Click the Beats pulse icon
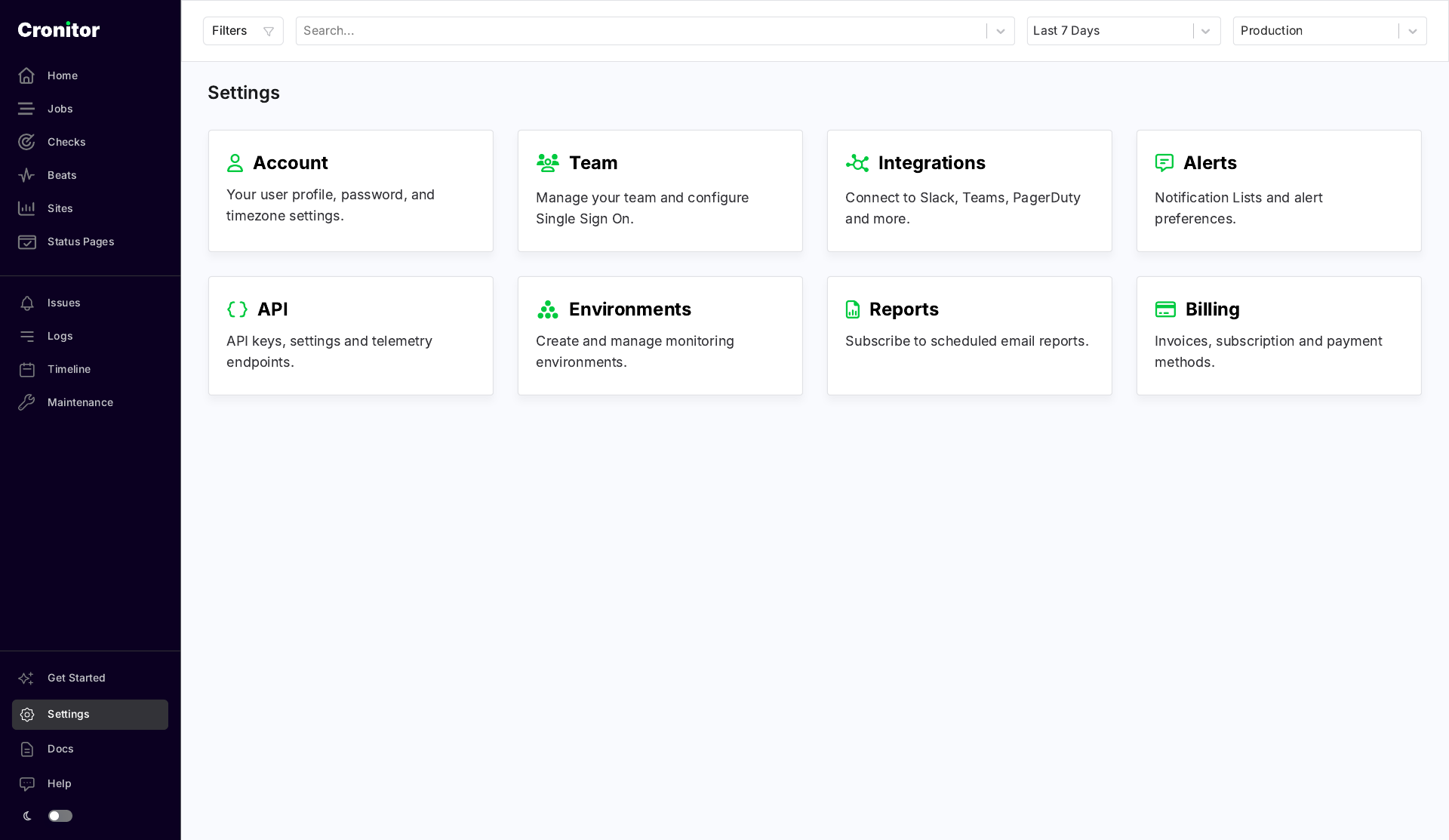The image size is (1449, 840). click(x=26, y=175)
